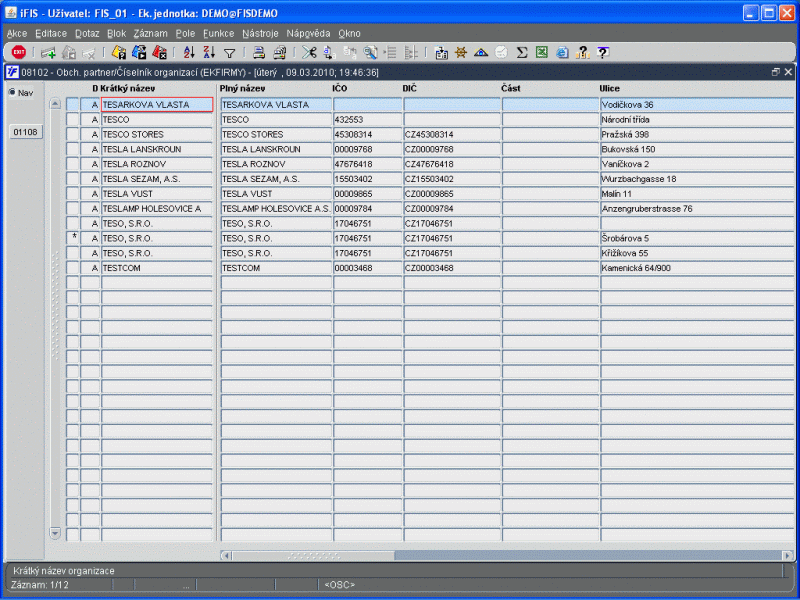Tick the selection box for TESARKOVA VLASTA row

point(72,105)
